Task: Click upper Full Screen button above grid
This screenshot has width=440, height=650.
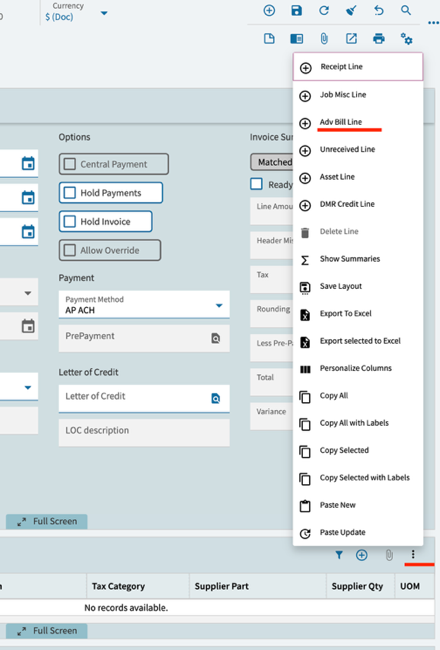Action: (x=46, y=521)
